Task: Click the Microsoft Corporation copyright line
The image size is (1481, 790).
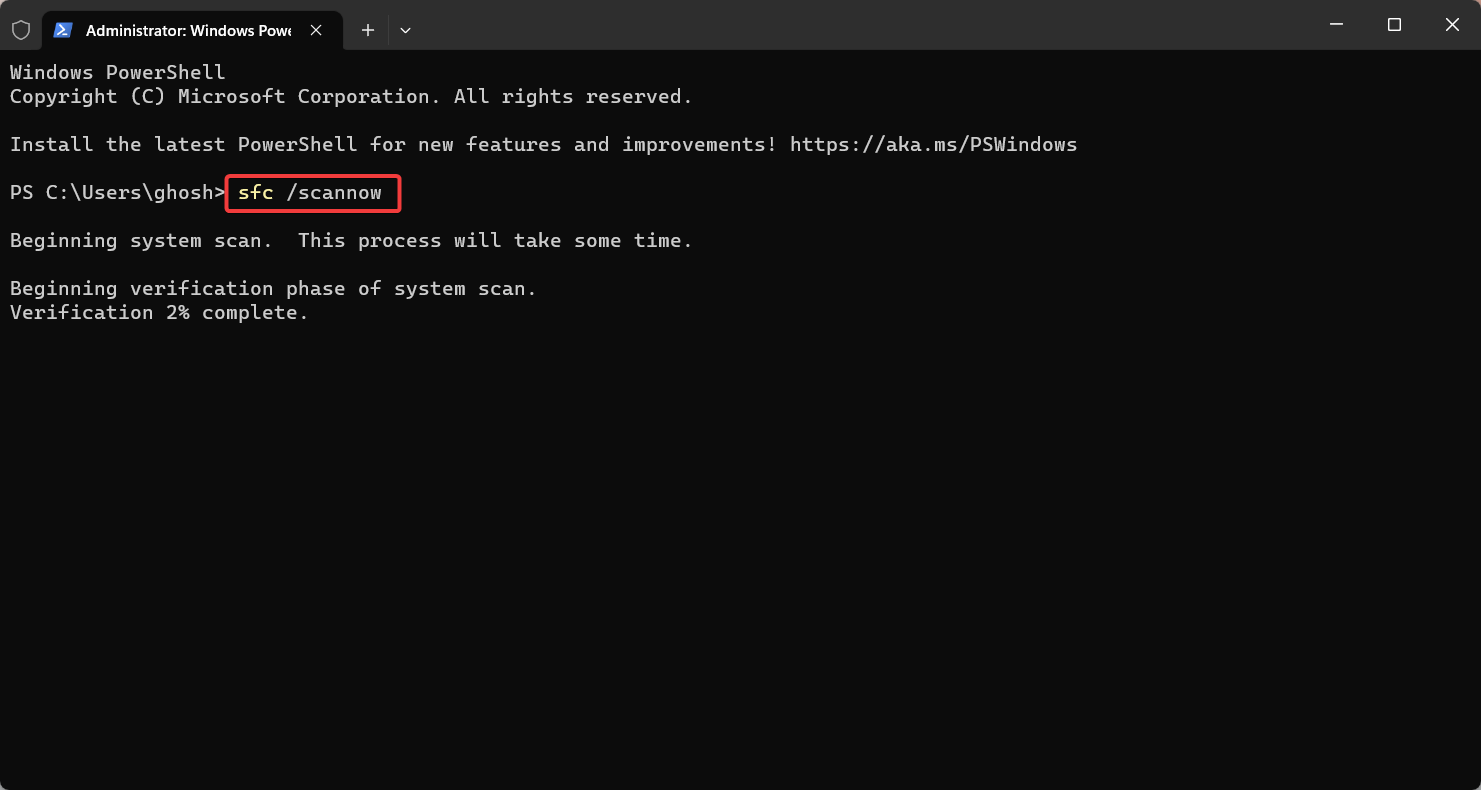Action: coord(351,96)
